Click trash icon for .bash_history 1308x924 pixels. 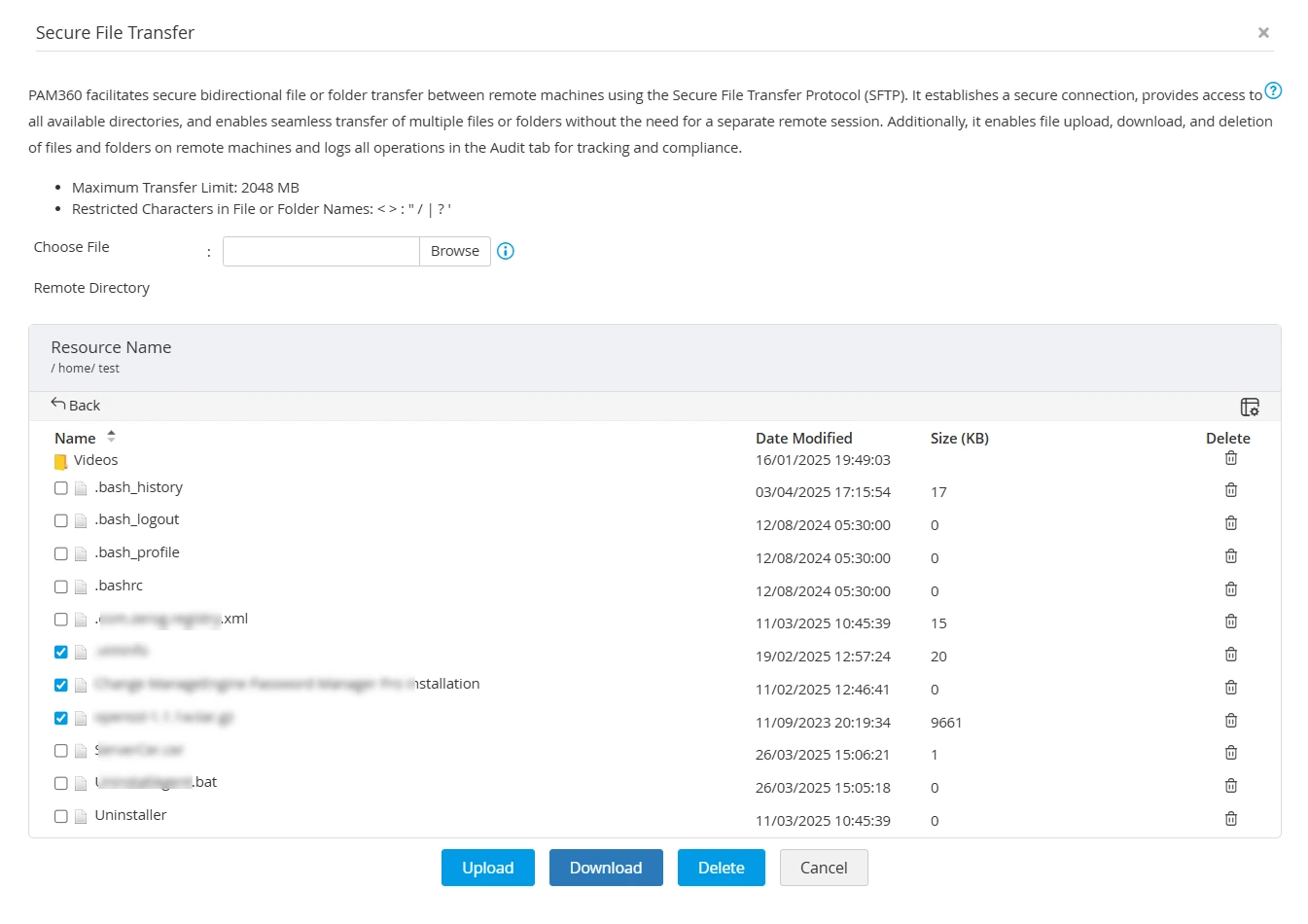(x=1231, y=490)
